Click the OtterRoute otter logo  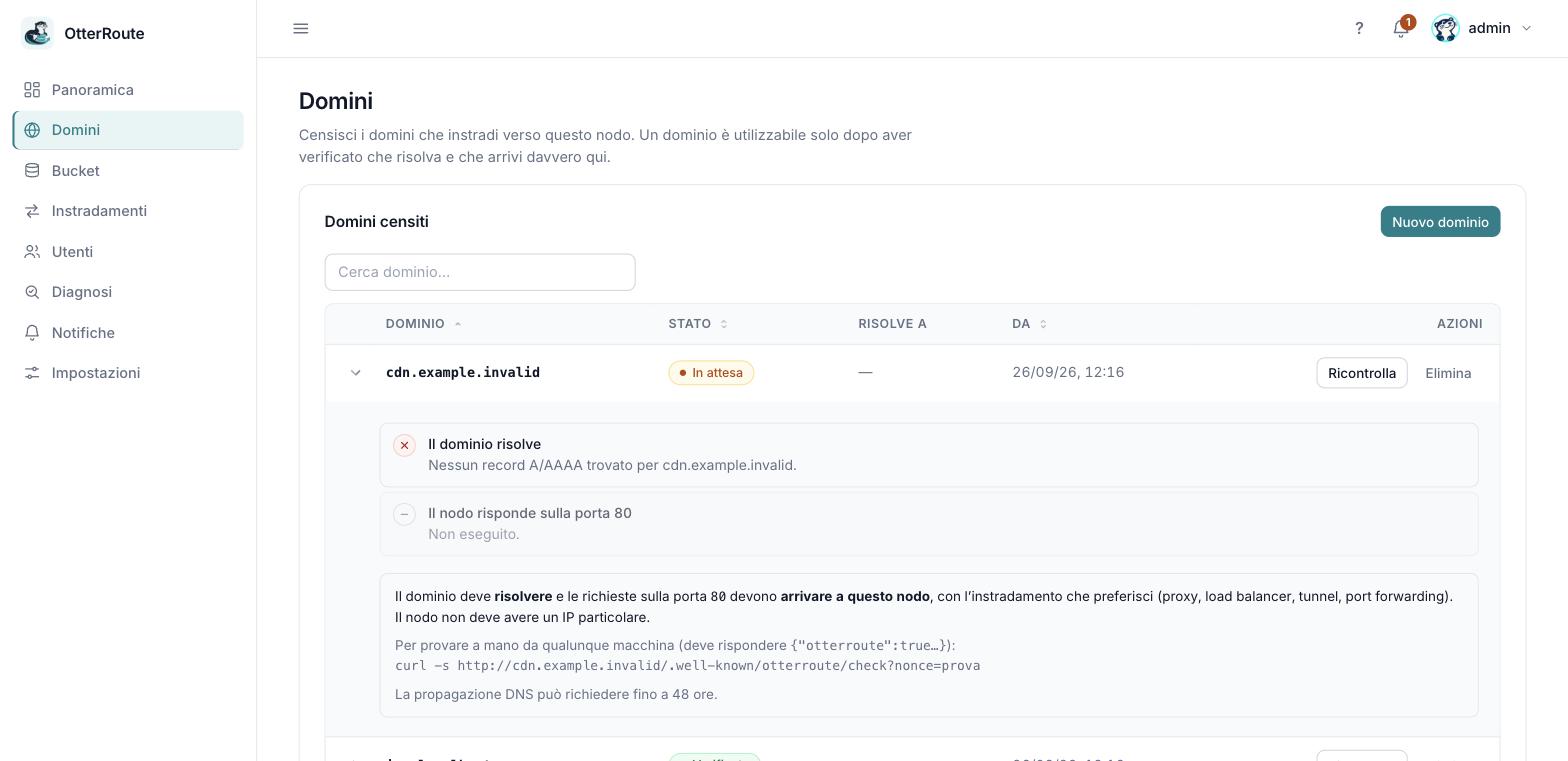tap(38, 33)
